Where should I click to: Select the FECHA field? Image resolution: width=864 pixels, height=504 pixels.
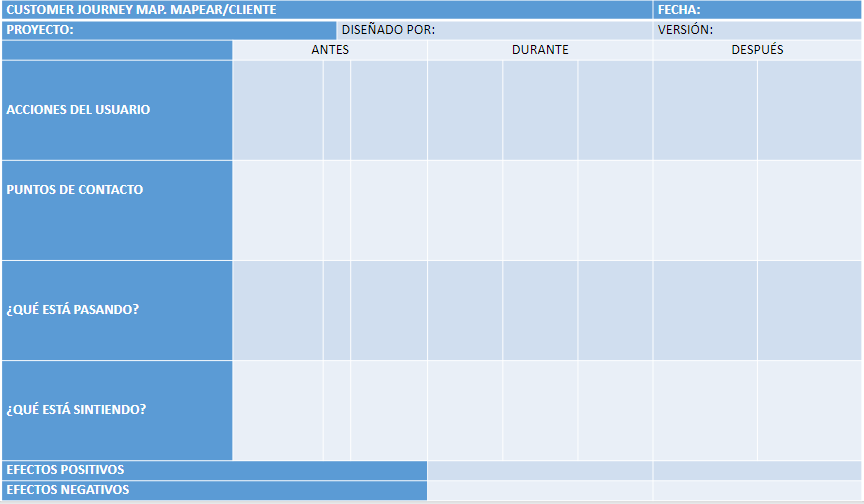757,10
